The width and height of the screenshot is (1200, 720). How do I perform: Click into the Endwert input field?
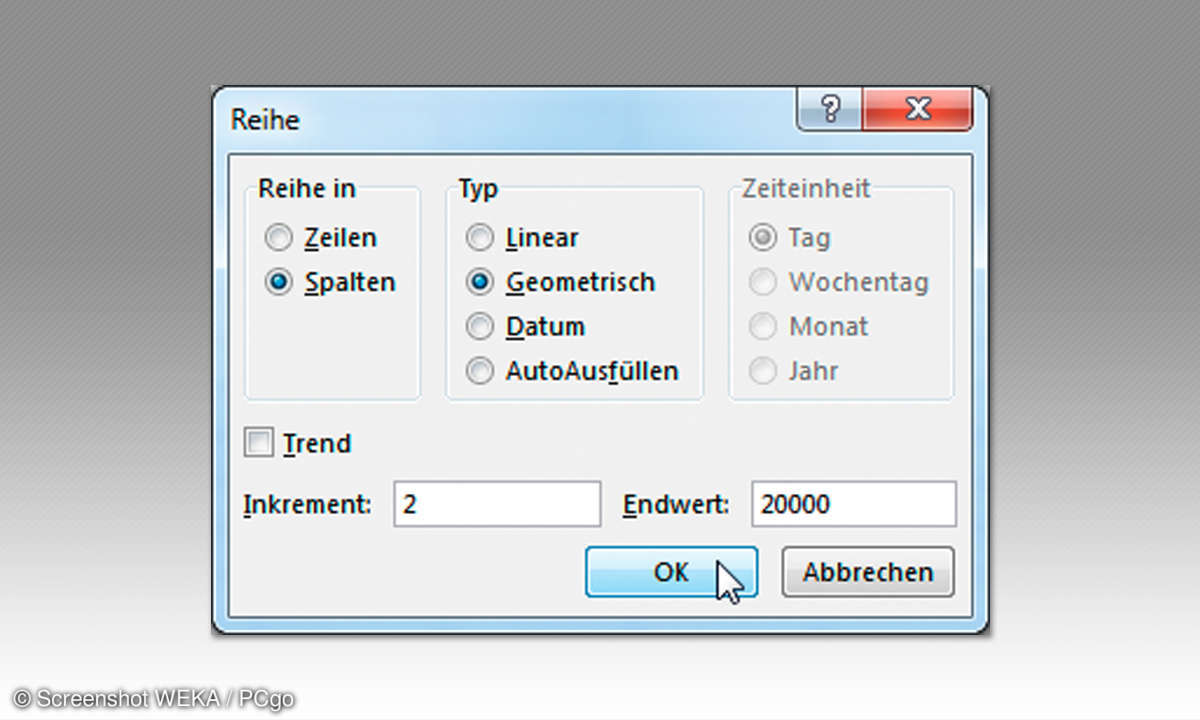click(854, 504)
